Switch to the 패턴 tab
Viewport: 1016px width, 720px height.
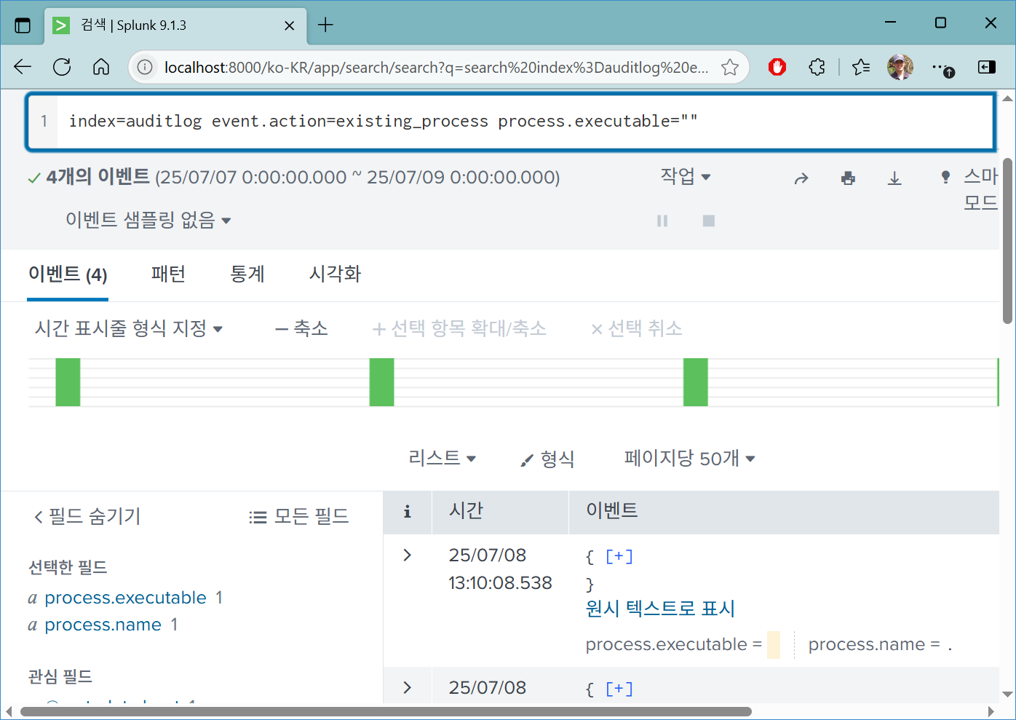click(x=168, y=274)
